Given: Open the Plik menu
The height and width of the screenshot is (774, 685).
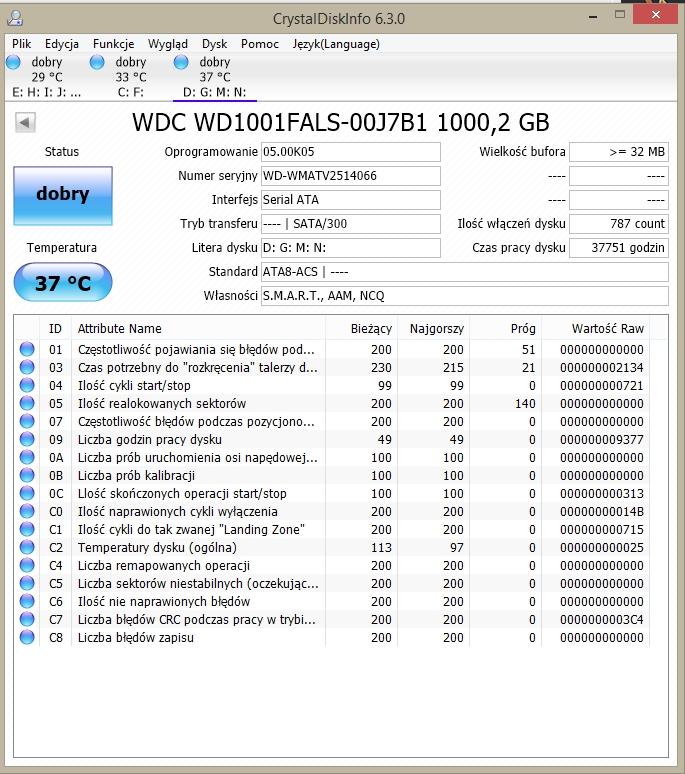Looking at the screenshot, I should click(21, 44).
